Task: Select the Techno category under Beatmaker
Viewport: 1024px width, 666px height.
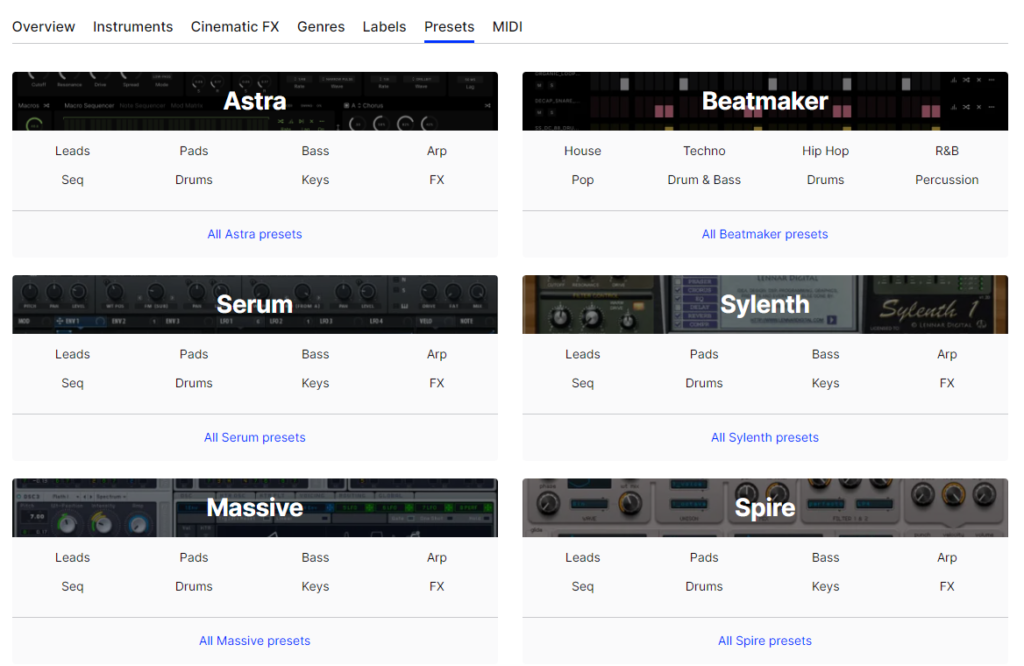Action: pos(704,150)
